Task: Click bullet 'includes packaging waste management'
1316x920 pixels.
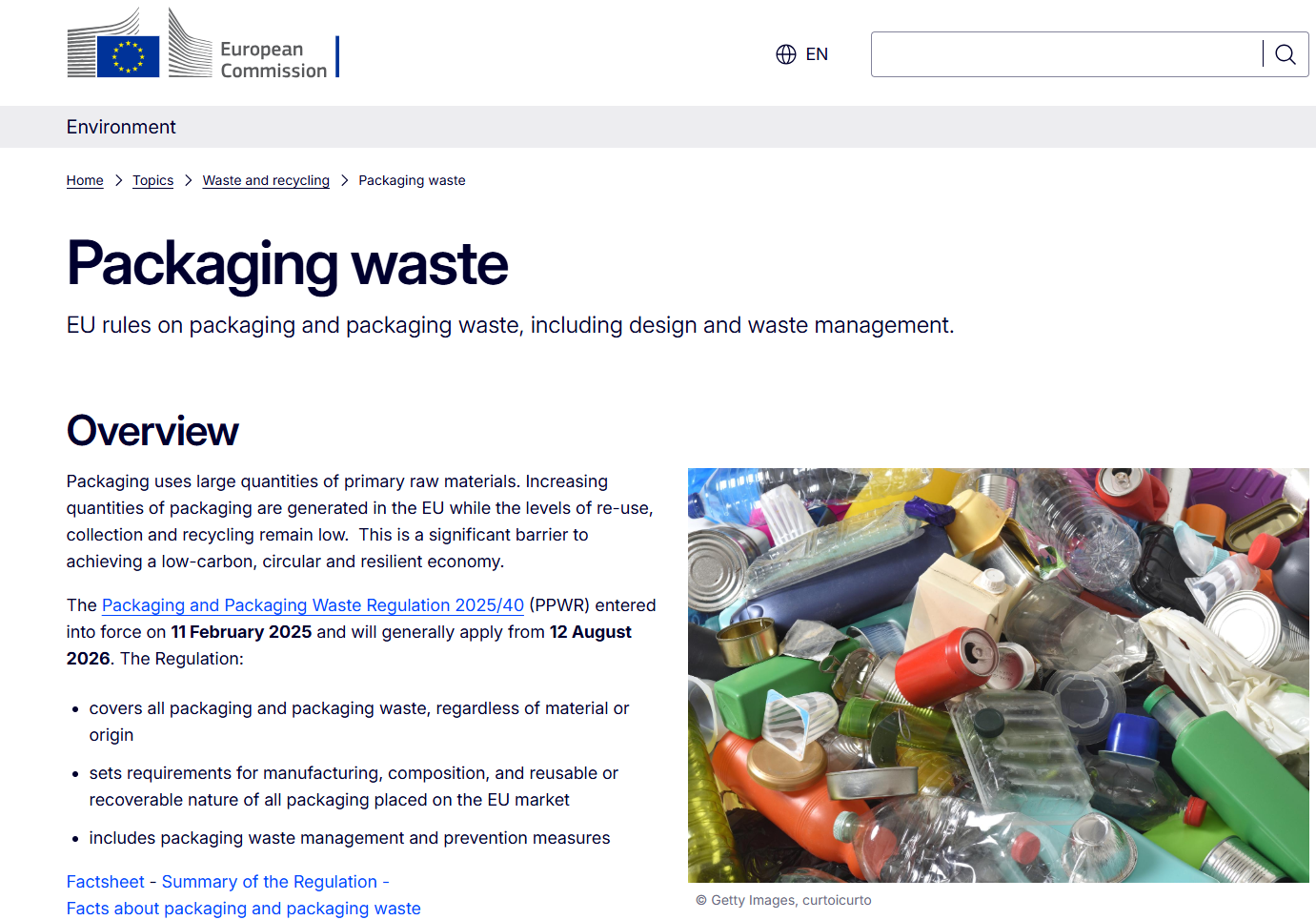Action: 350,838
